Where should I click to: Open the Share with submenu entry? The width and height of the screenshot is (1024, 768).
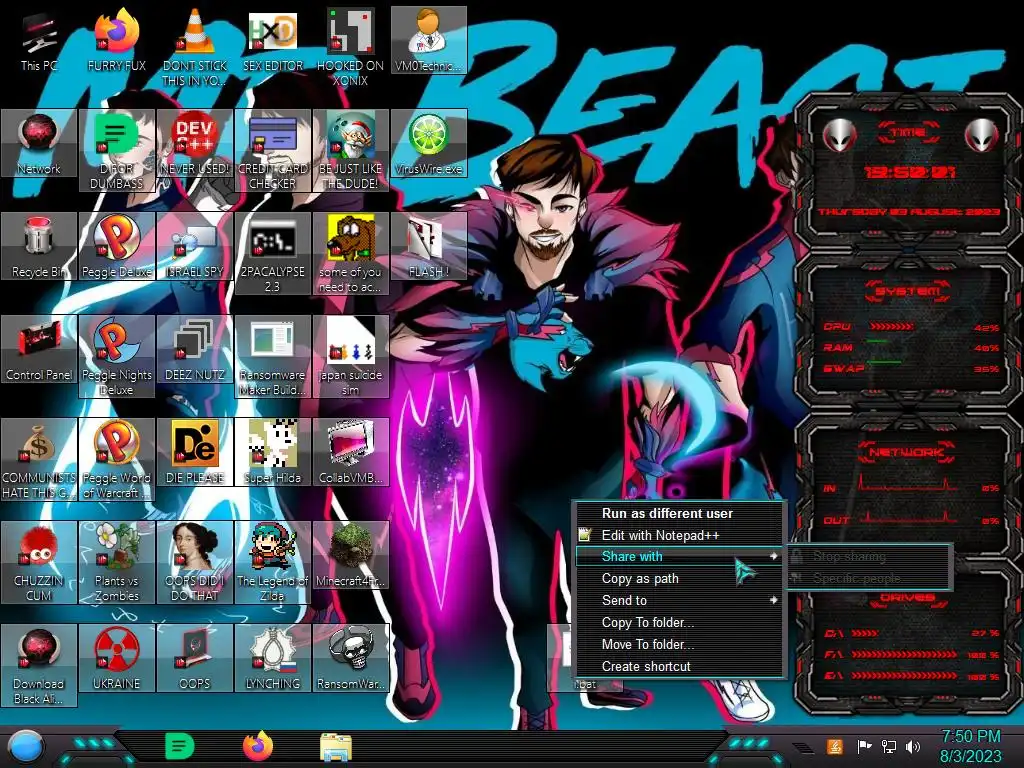click(679, 556)
